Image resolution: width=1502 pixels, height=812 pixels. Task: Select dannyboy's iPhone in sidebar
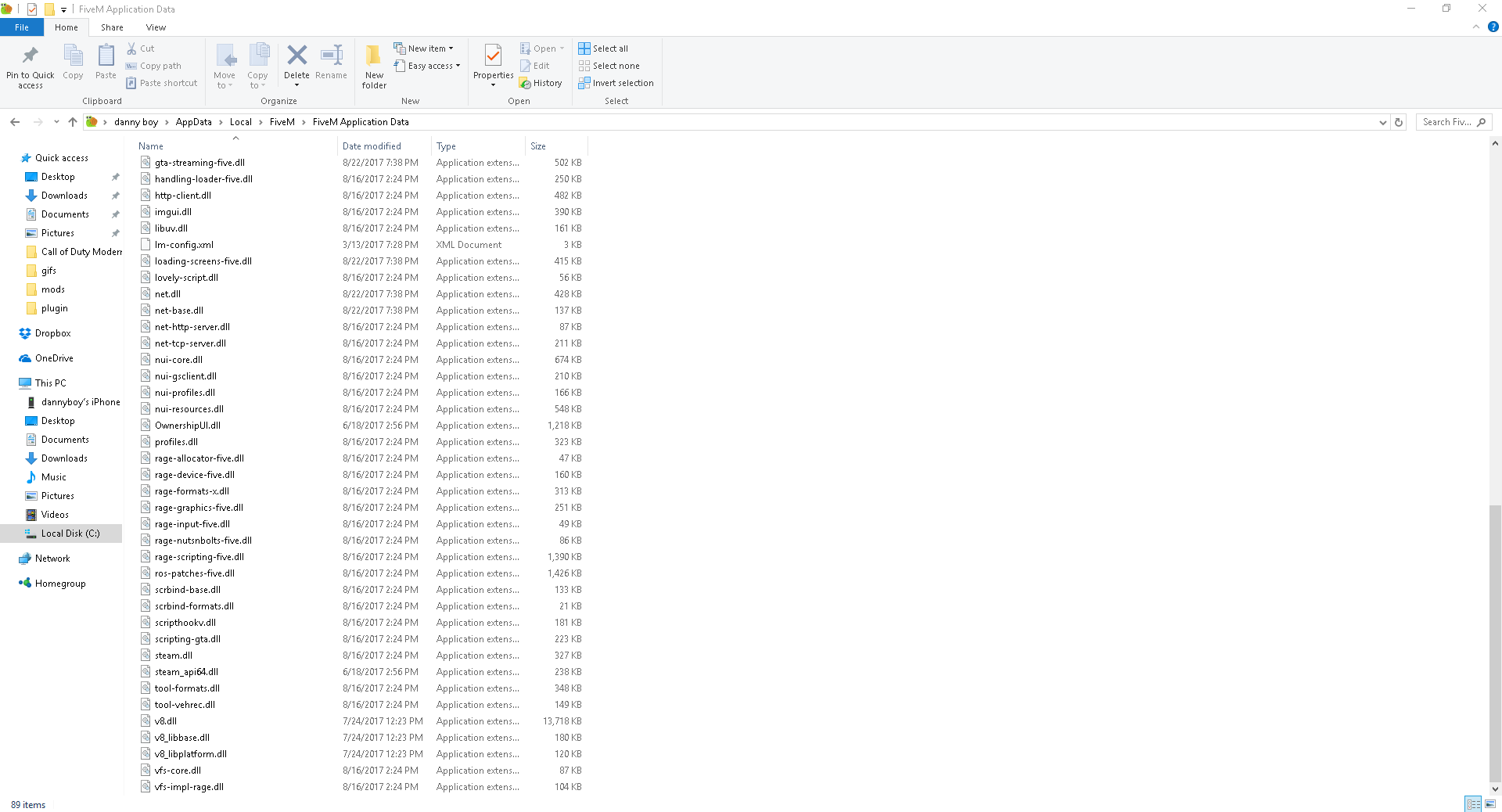pyautogui.click(x=81, y=402)
